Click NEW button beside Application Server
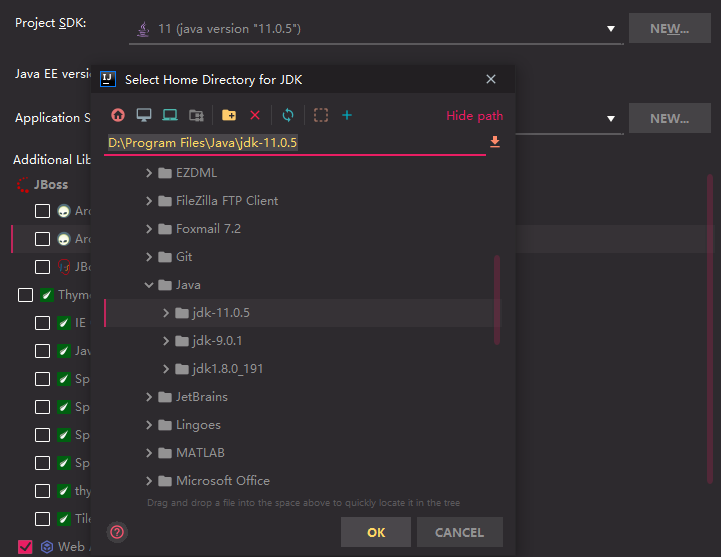Image resolution: width=721 pixels, height=557 pixels. pyautogui.click(x=670, y=118)
